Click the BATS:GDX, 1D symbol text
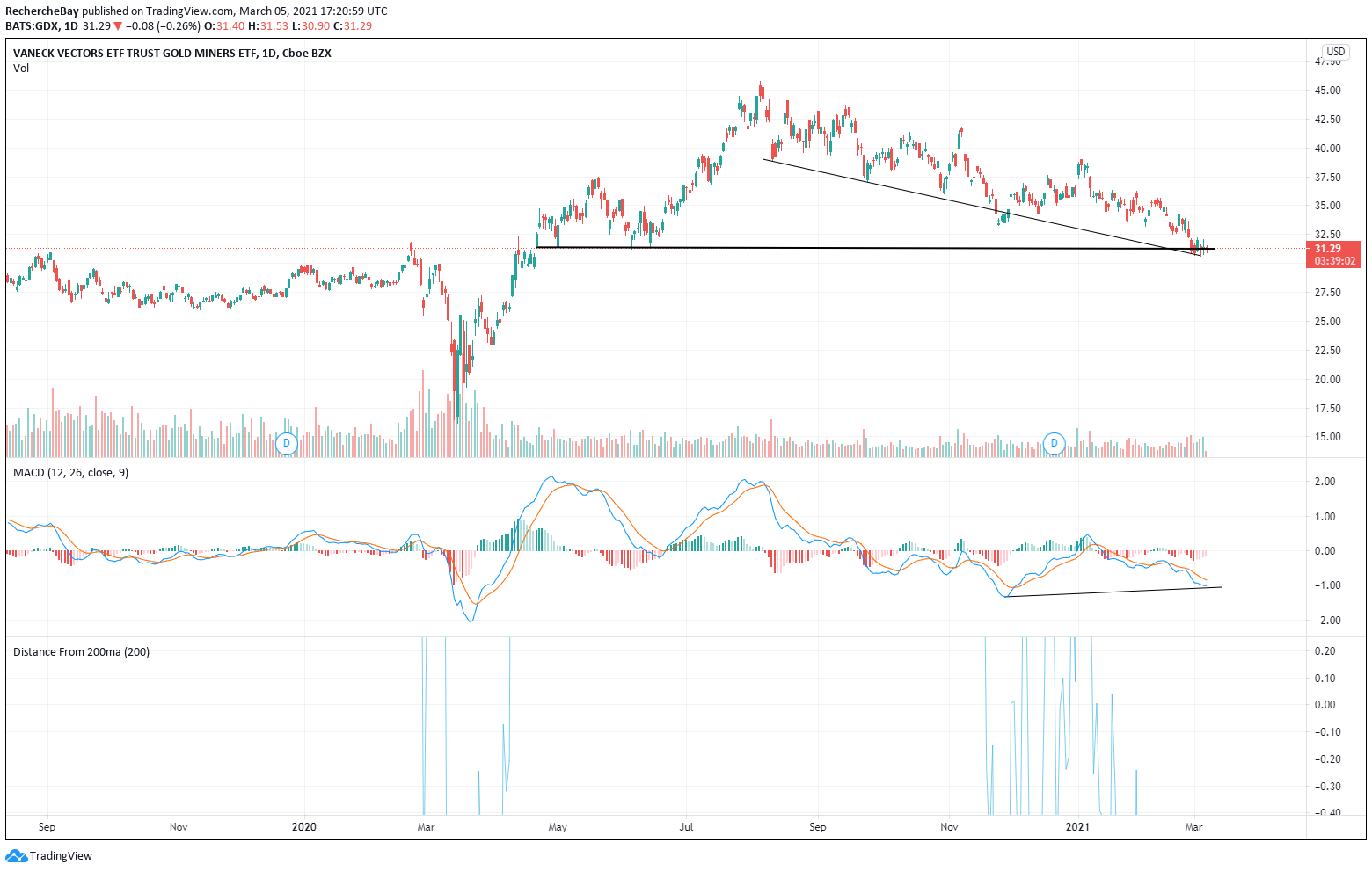 [42, 26]
